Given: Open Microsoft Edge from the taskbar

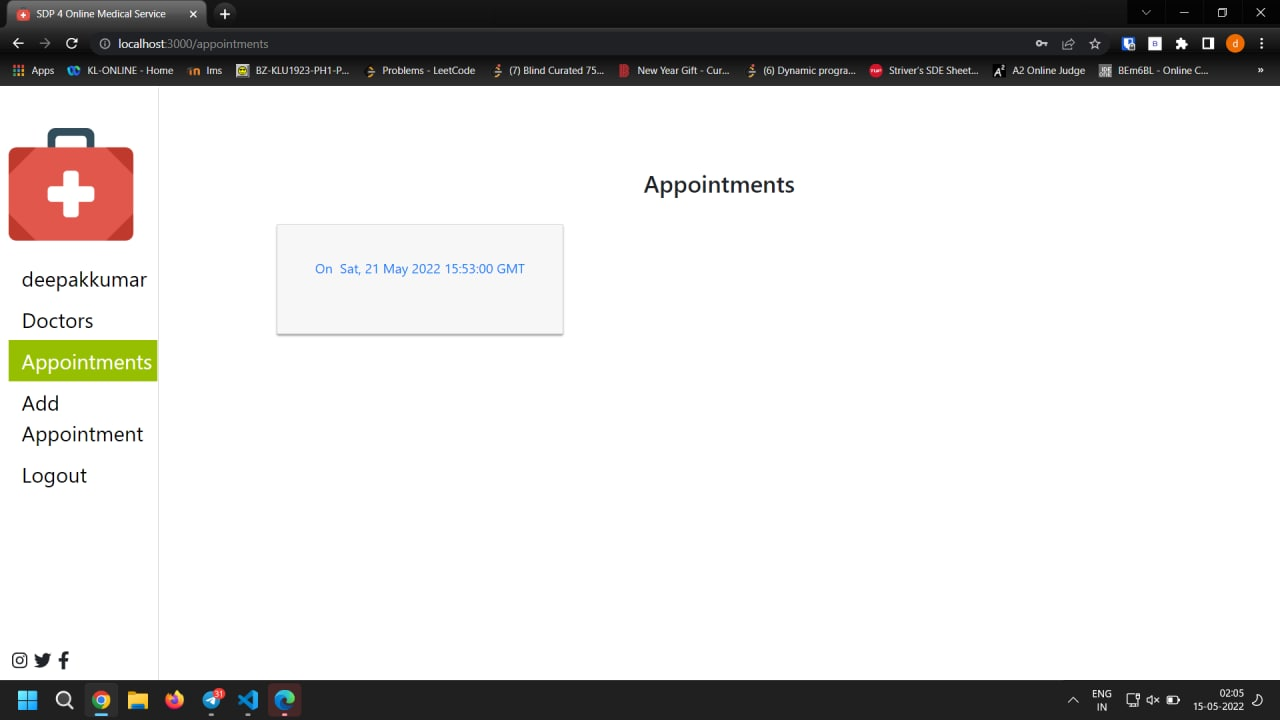Looking at the screenshot, I should (285, 700).
